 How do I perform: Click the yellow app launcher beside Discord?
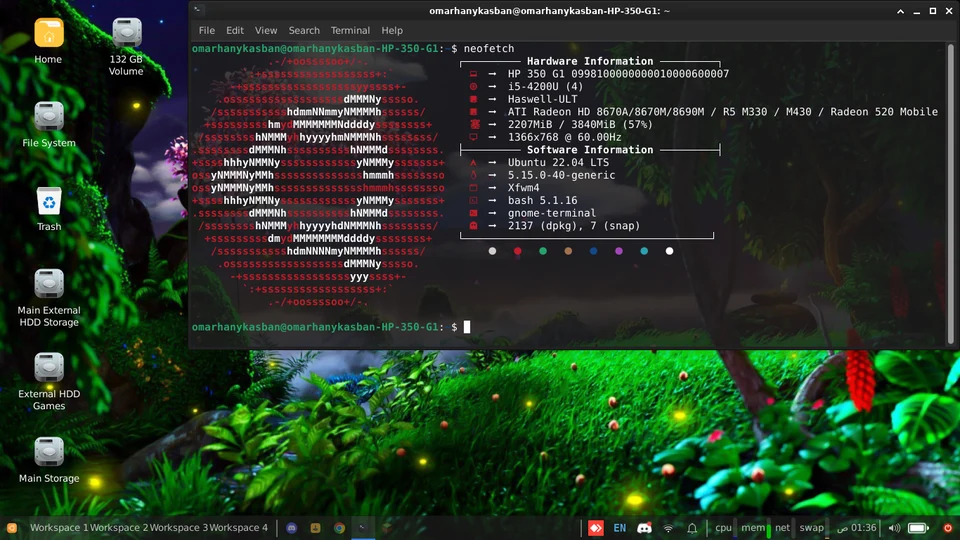point(315,528)
